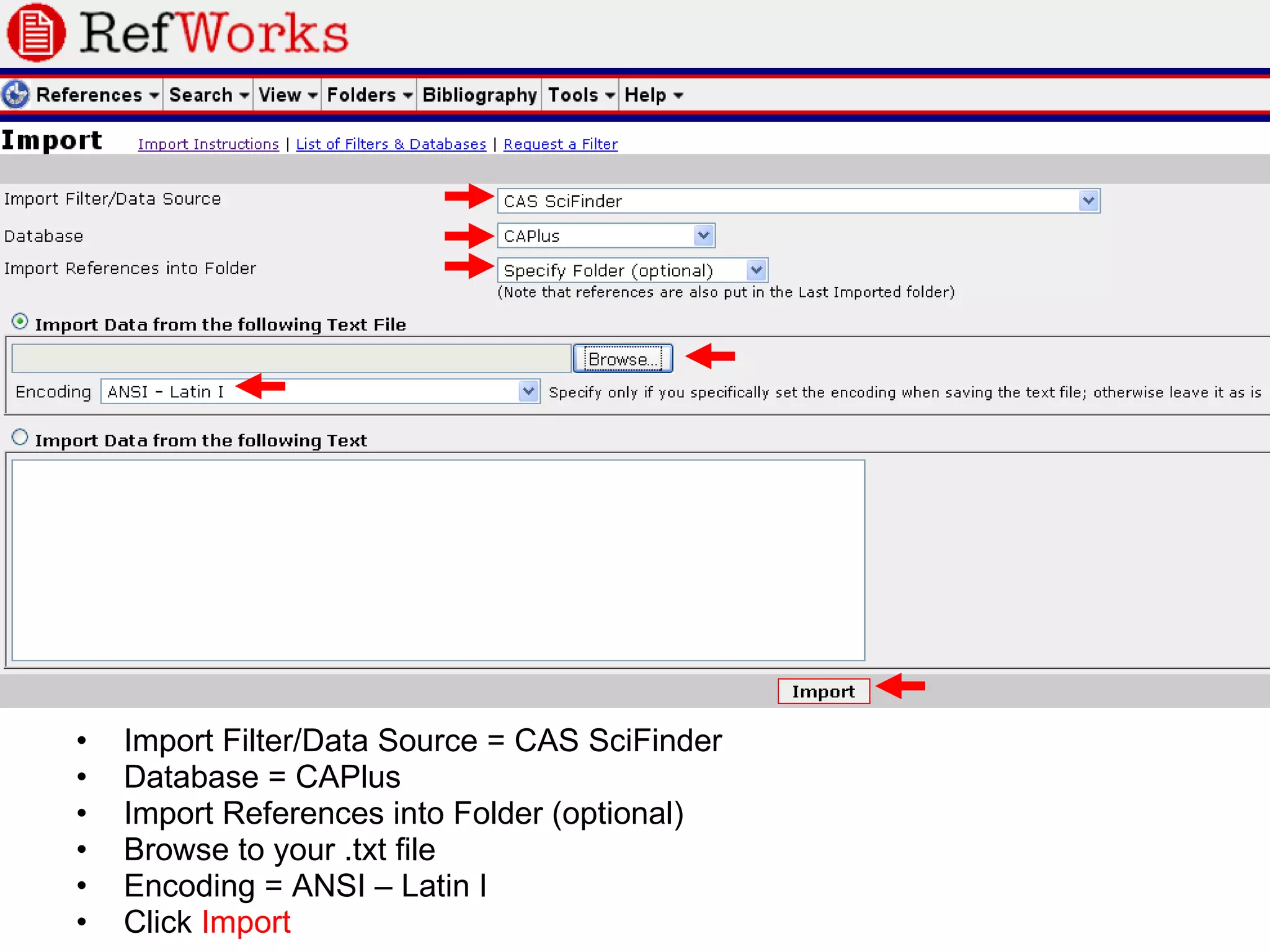Open the View menu

288,95
